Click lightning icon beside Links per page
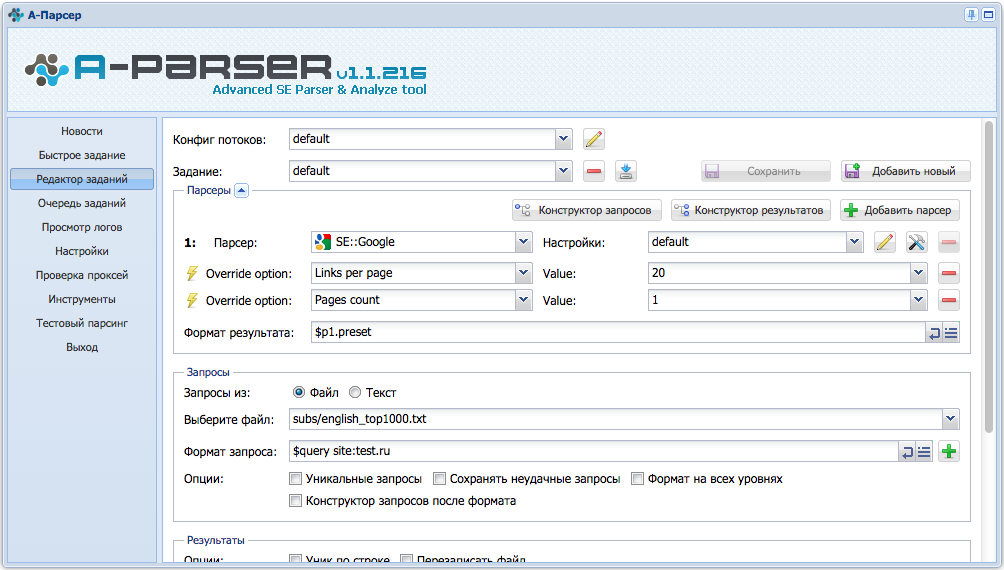Screen dimensions: 1004x570 point(192,273)
